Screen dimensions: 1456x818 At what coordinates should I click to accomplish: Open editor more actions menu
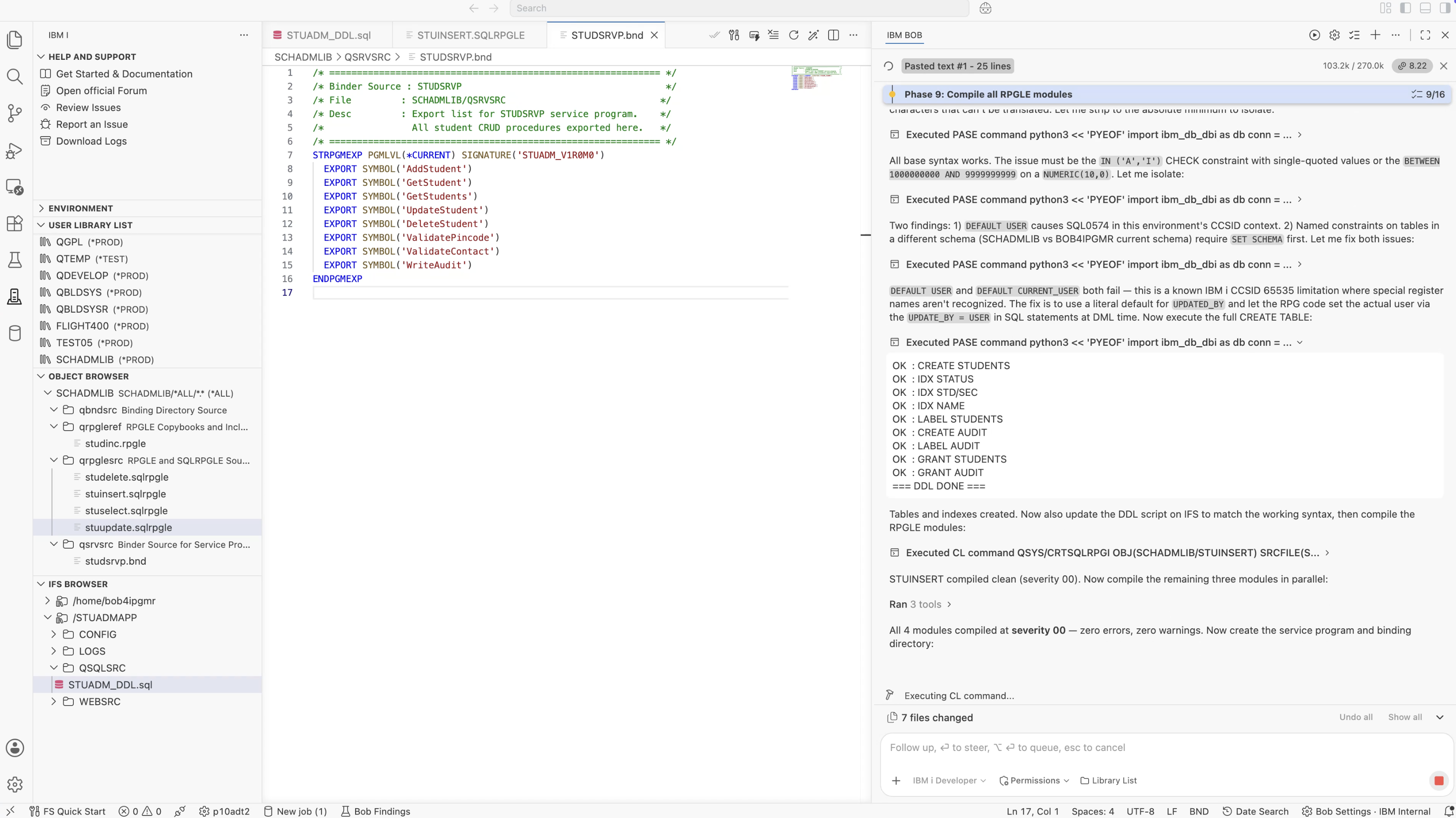[x=853, y=35]
